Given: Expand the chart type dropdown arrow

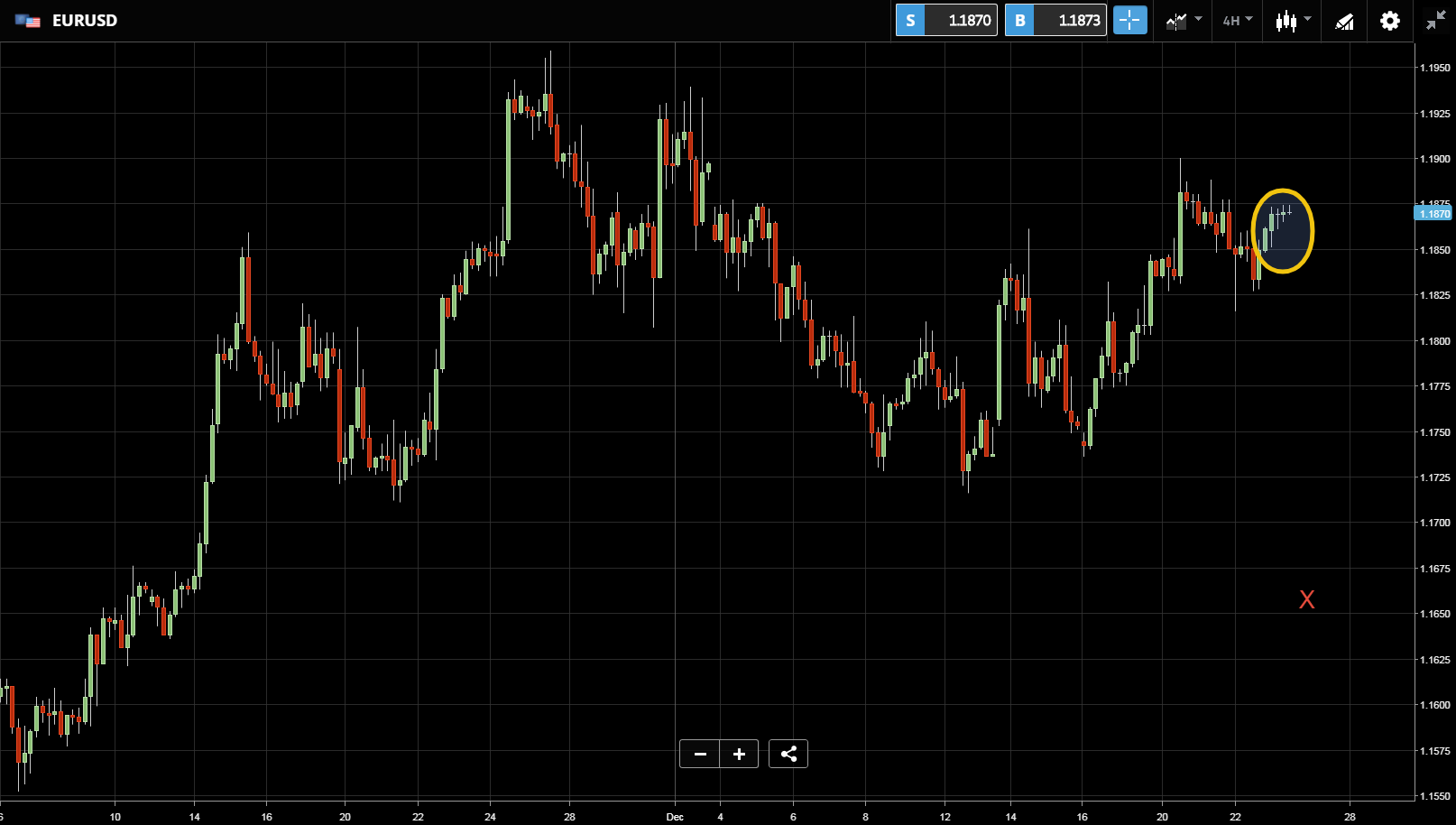Looking at the screenshot, I should point(1308,19).
